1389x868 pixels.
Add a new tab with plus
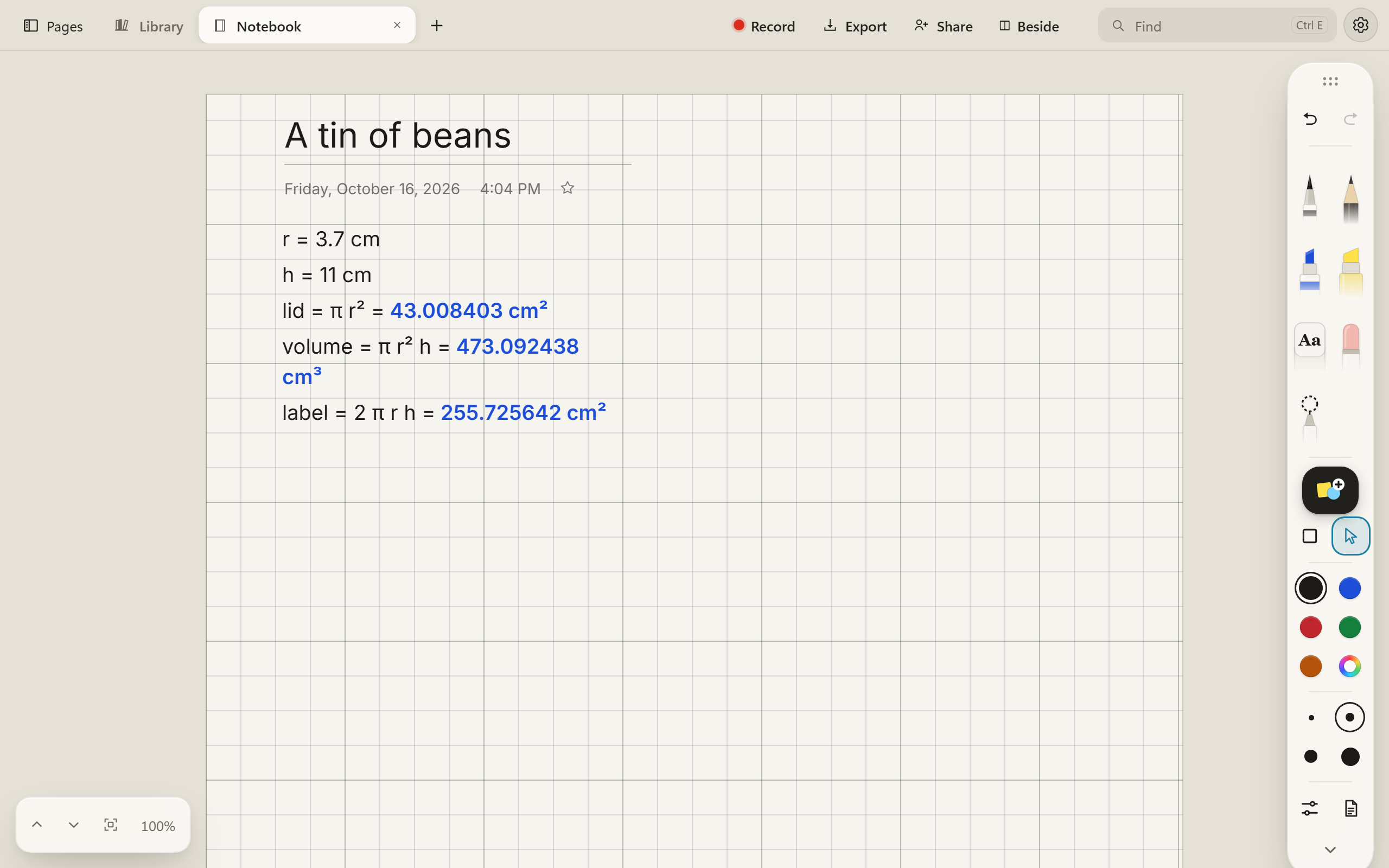pos(437,25)
